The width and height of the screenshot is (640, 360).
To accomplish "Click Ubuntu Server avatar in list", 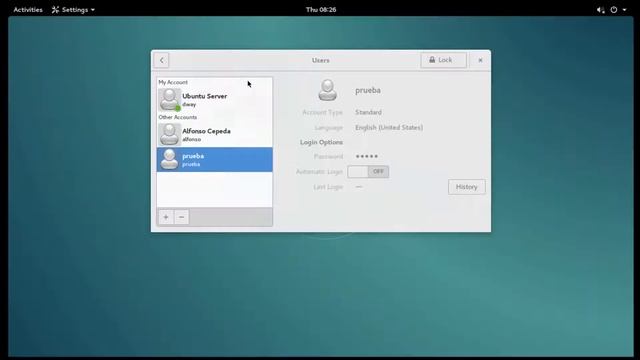I will click(x=169, y=100).
